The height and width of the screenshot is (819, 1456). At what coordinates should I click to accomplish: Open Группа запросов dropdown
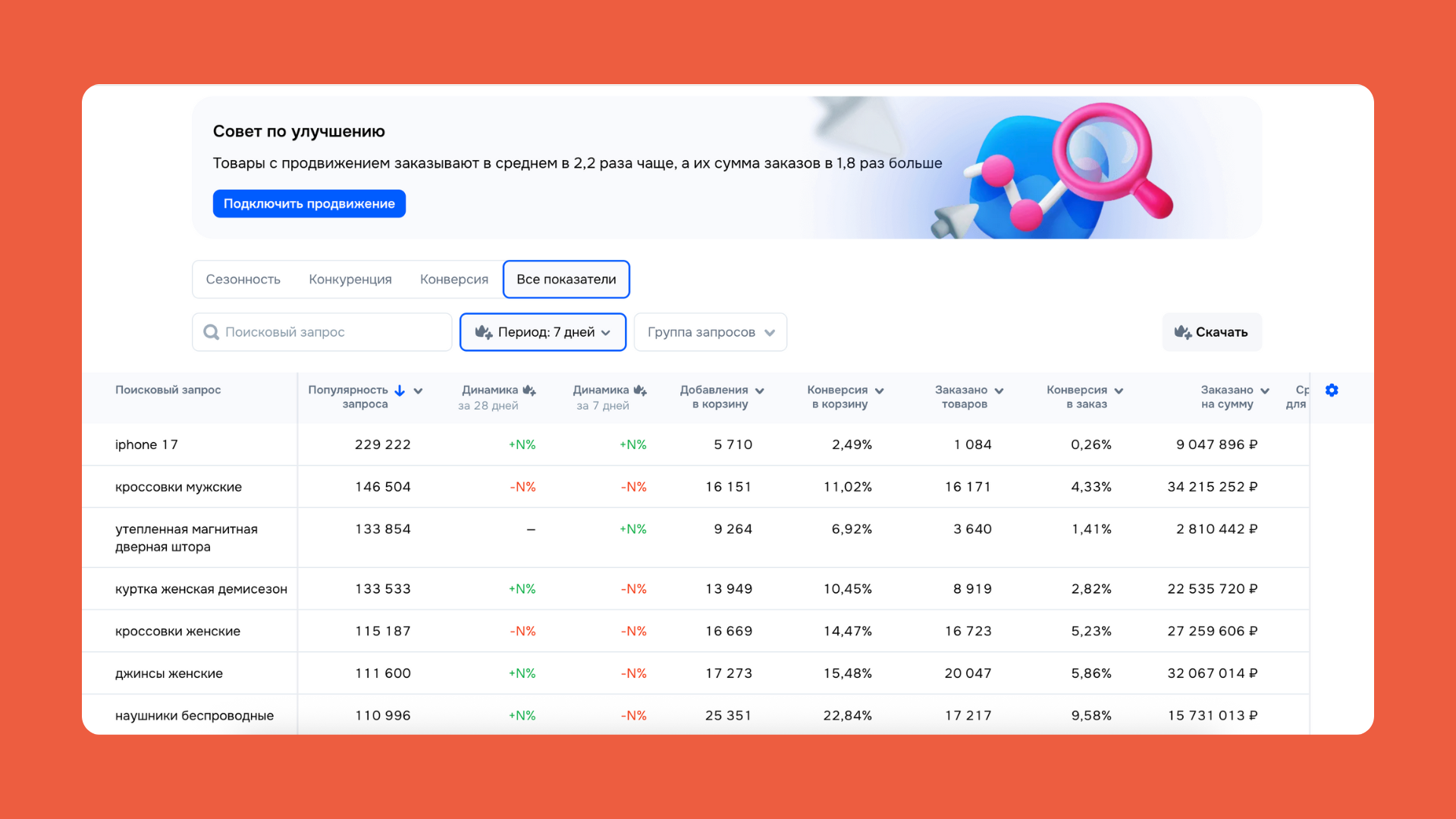click(711, 332)
